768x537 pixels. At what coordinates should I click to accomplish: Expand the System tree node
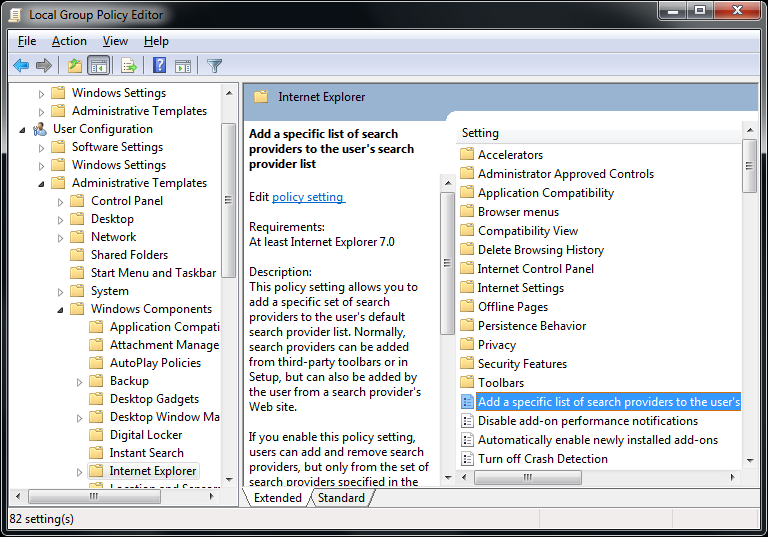(x=60, y=292)
